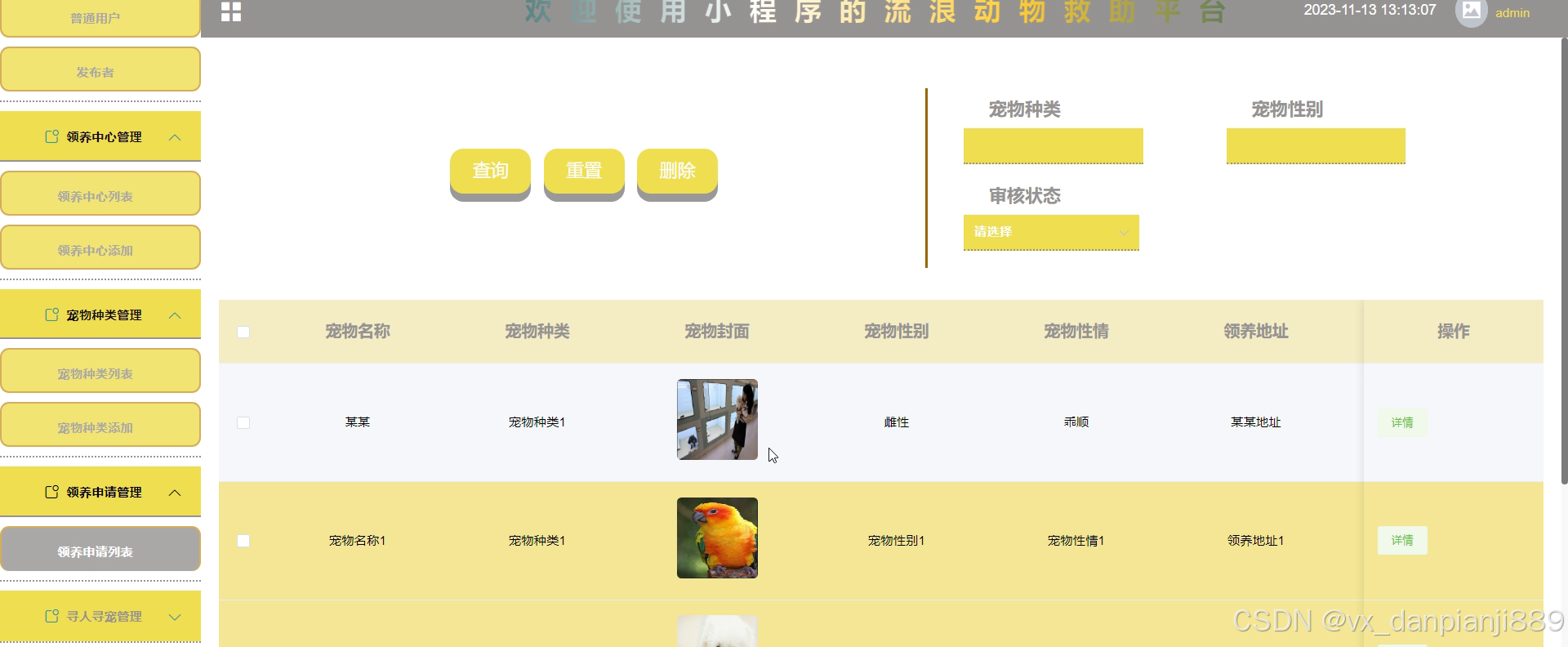Click the 宠物封面 column header

point(717,332)
